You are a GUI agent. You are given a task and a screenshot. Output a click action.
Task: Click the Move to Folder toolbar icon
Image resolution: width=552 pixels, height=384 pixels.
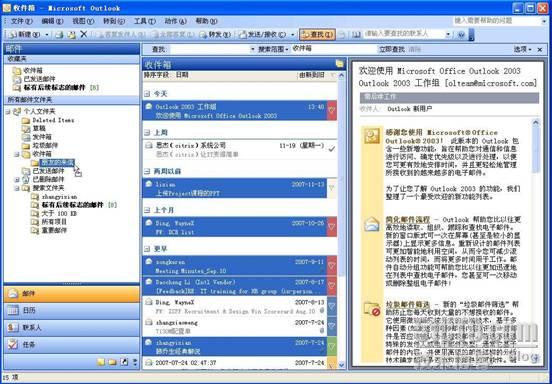(x=71, y=34)
